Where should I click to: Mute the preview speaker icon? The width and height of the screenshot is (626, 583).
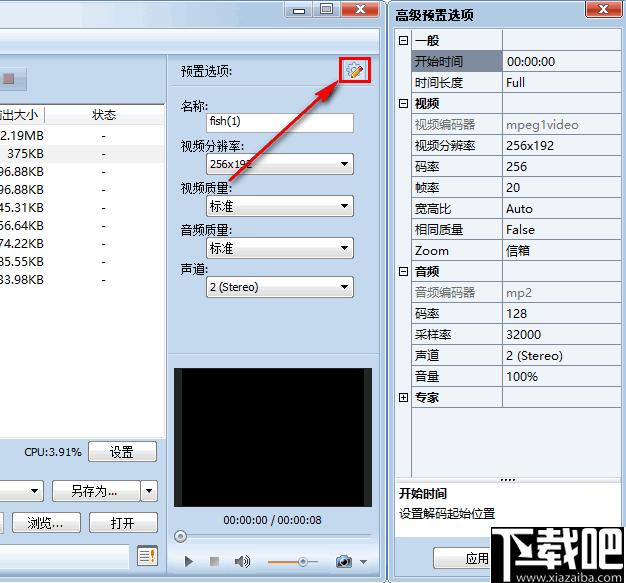click(x=243, y=562)
